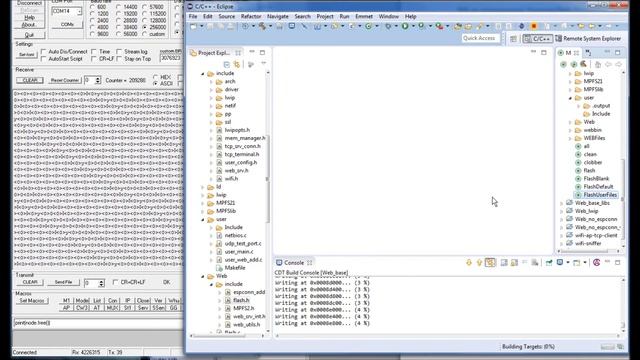Click the Set Macros button

(x=32, y=301)
